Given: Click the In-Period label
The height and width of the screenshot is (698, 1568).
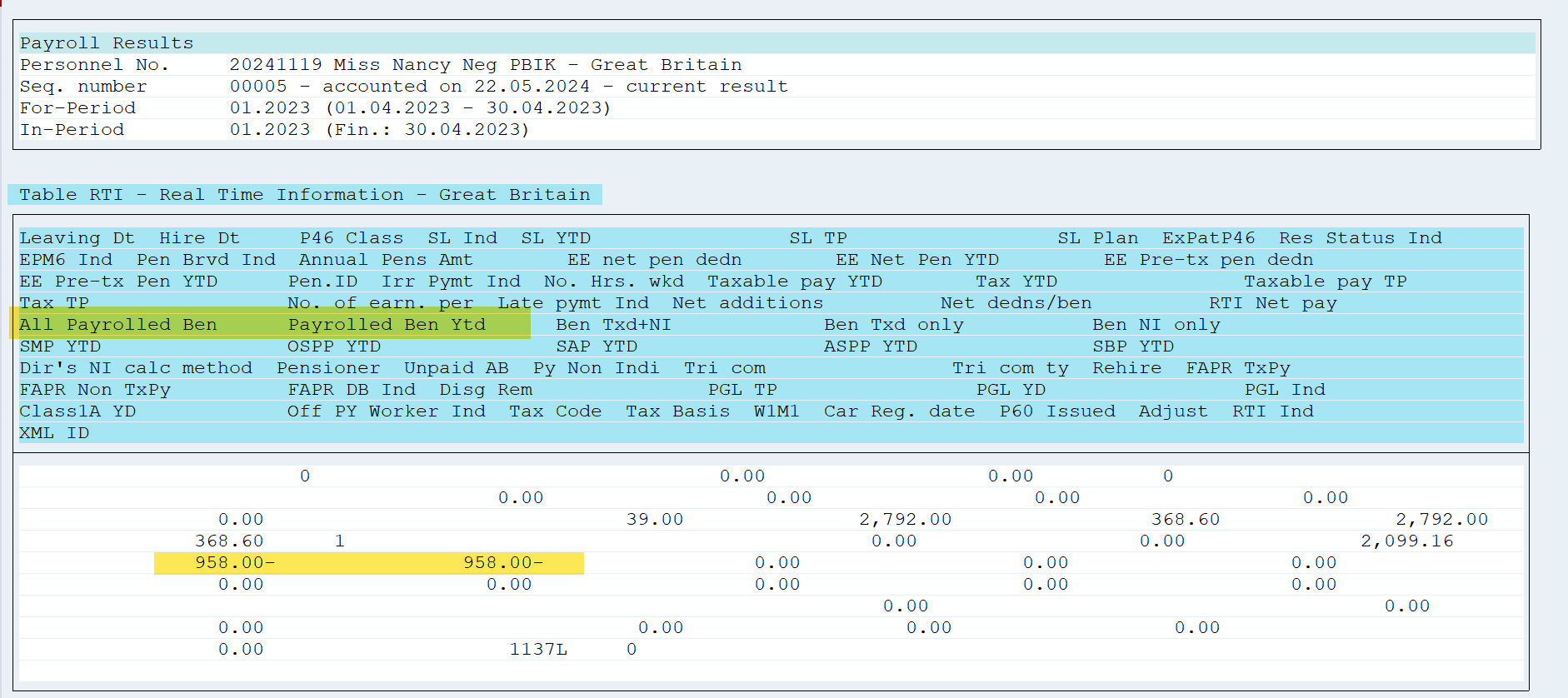Looking at the screenshot, I should pos(72,130).
